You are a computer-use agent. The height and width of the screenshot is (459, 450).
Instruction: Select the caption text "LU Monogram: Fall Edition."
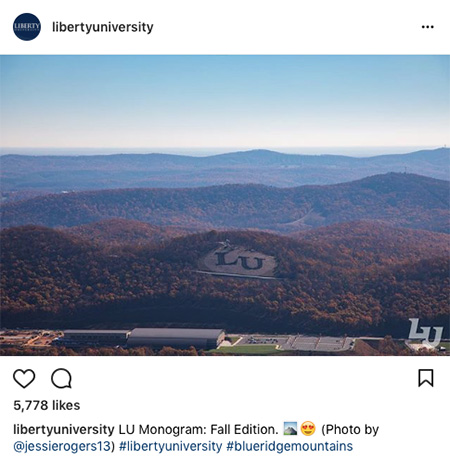tap(198, 429)
